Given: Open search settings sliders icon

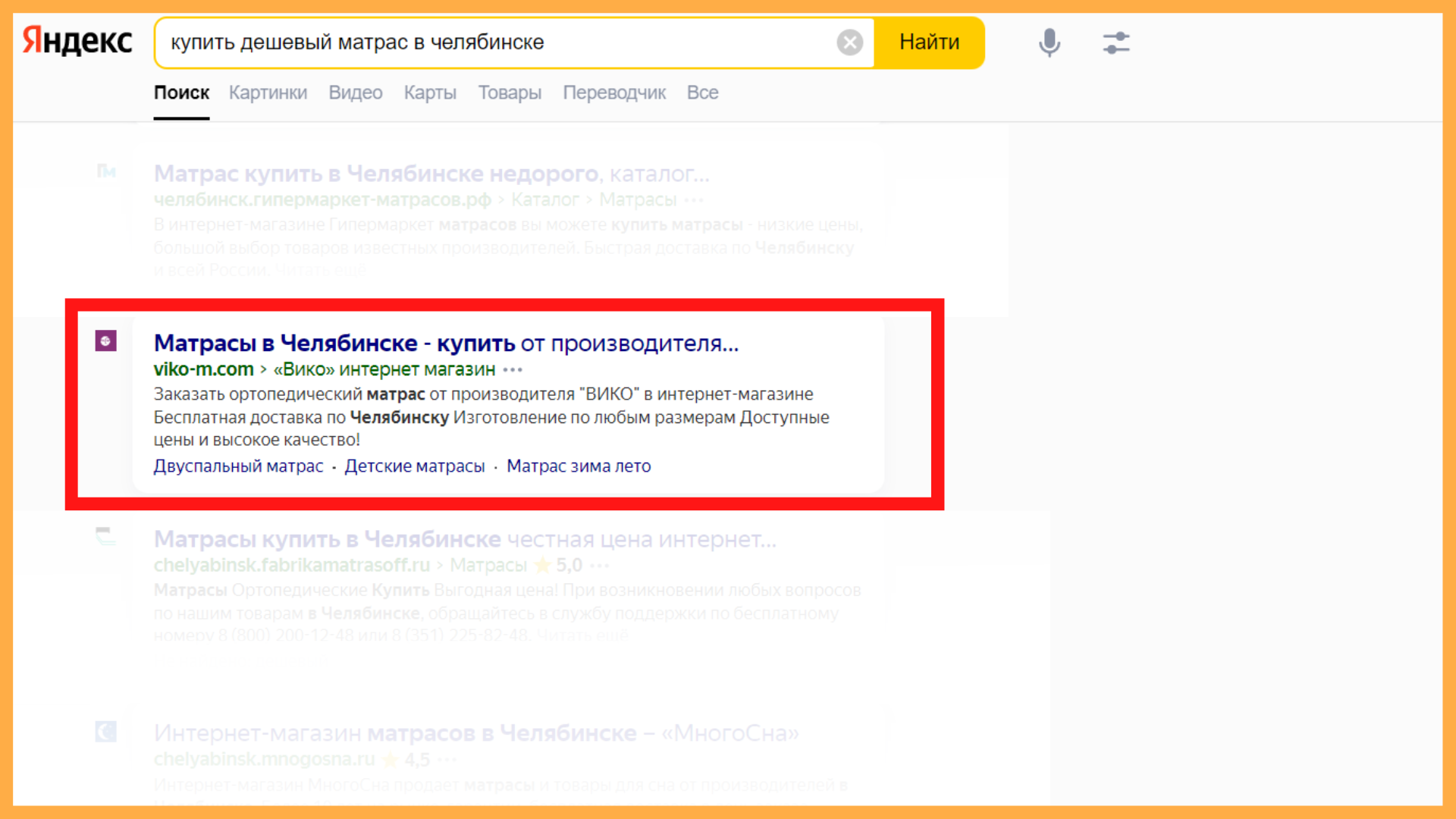Looking at the screenshot, I should pyautogui.click(x=1116, y=42).
